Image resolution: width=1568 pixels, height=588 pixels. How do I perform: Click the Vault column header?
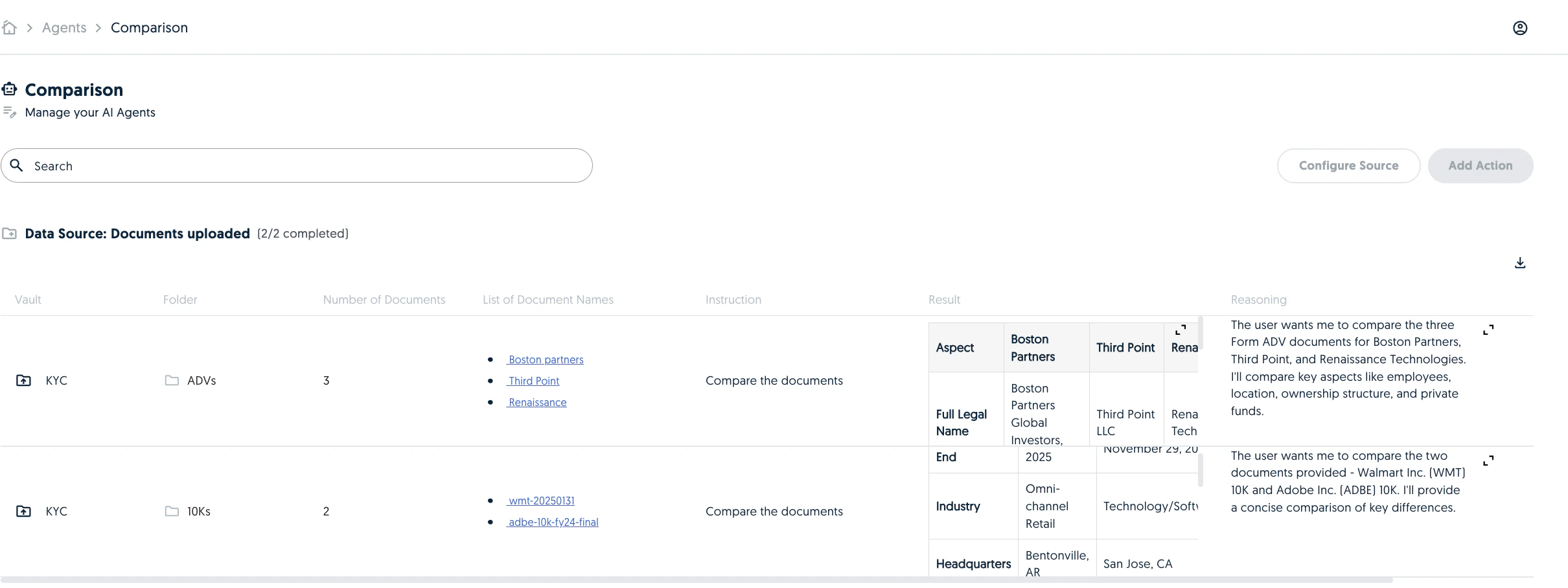[28, 300]
